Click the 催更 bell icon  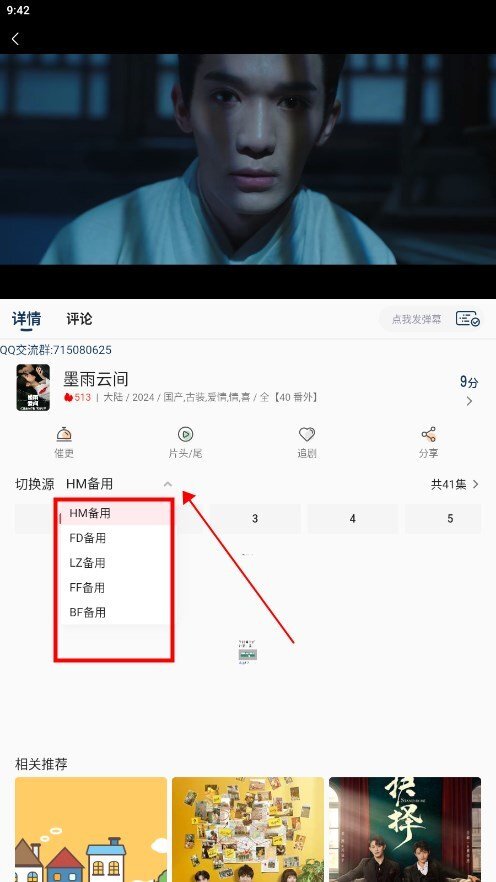[64, 434]
